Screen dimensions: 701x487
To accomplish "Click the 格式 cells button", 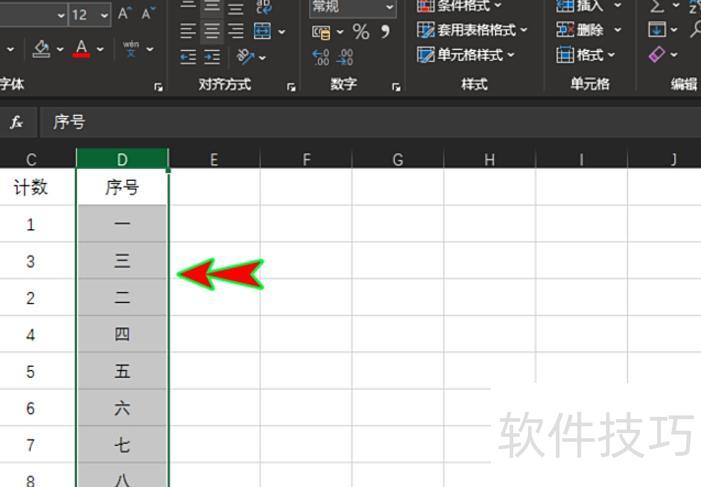I will (x=586, y=55).
